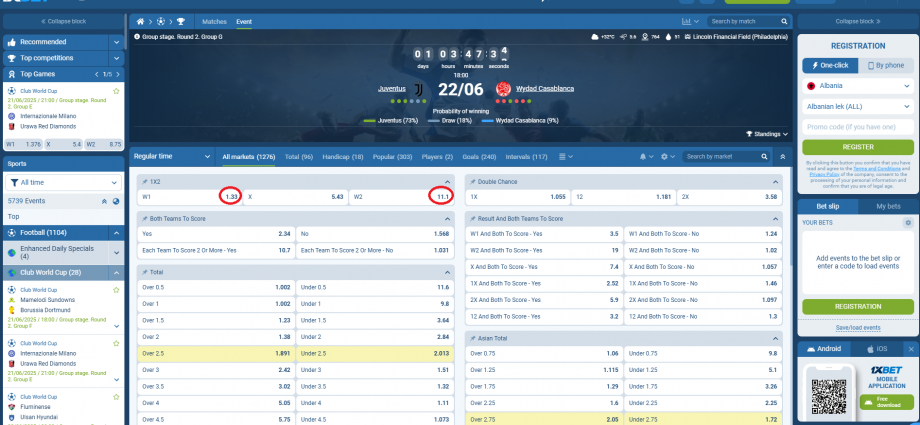Expand the Recommended section
This screenshot has height=425, width=920.
tap(117, 42)
